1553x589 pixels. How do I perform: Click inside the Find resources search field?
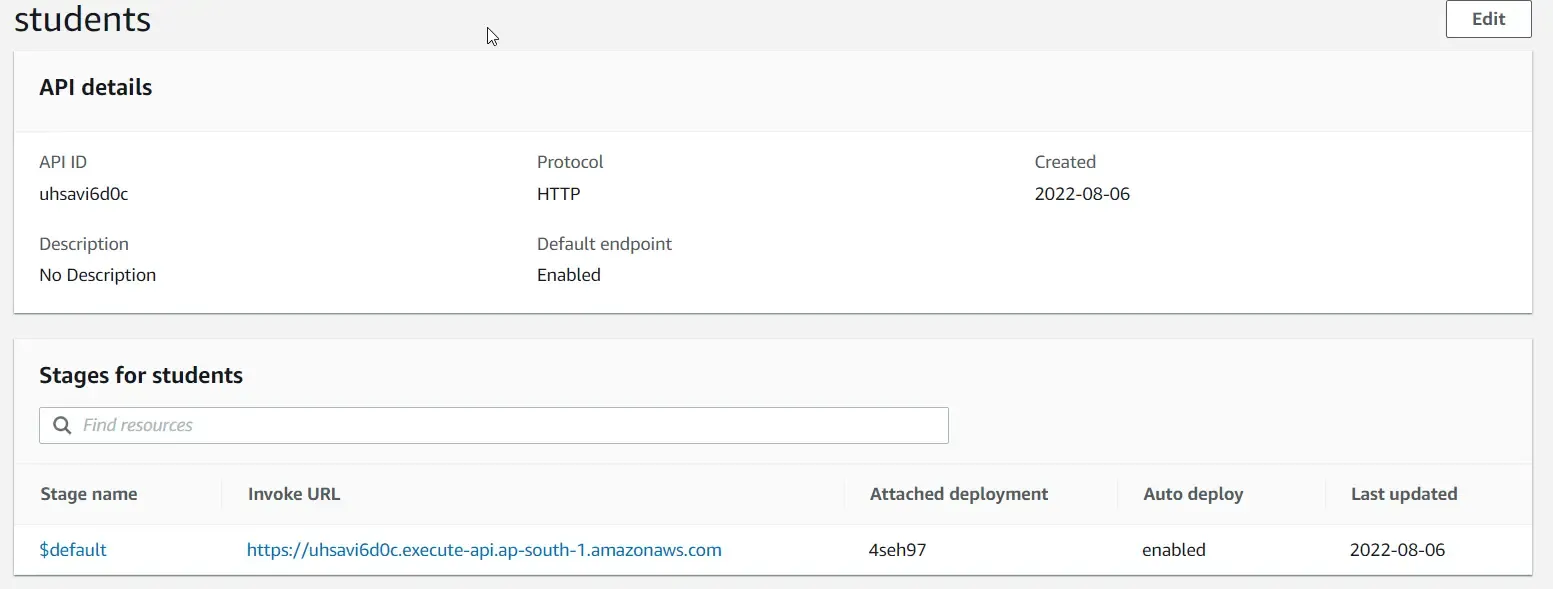(x=400, y=425)
